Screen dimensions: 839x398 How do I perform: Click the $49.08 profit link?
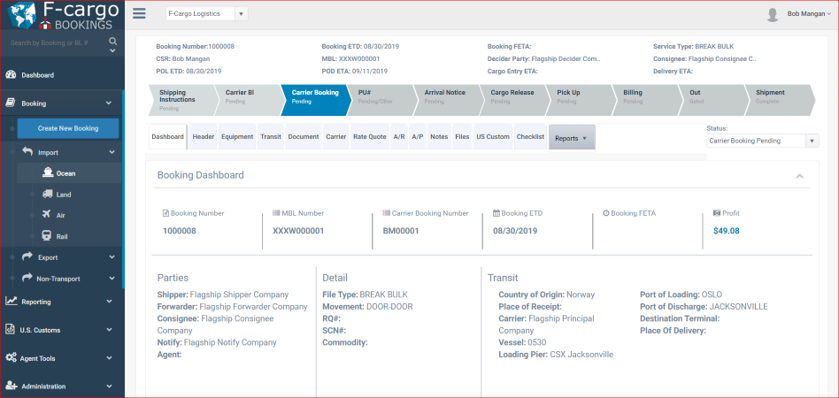726,231
